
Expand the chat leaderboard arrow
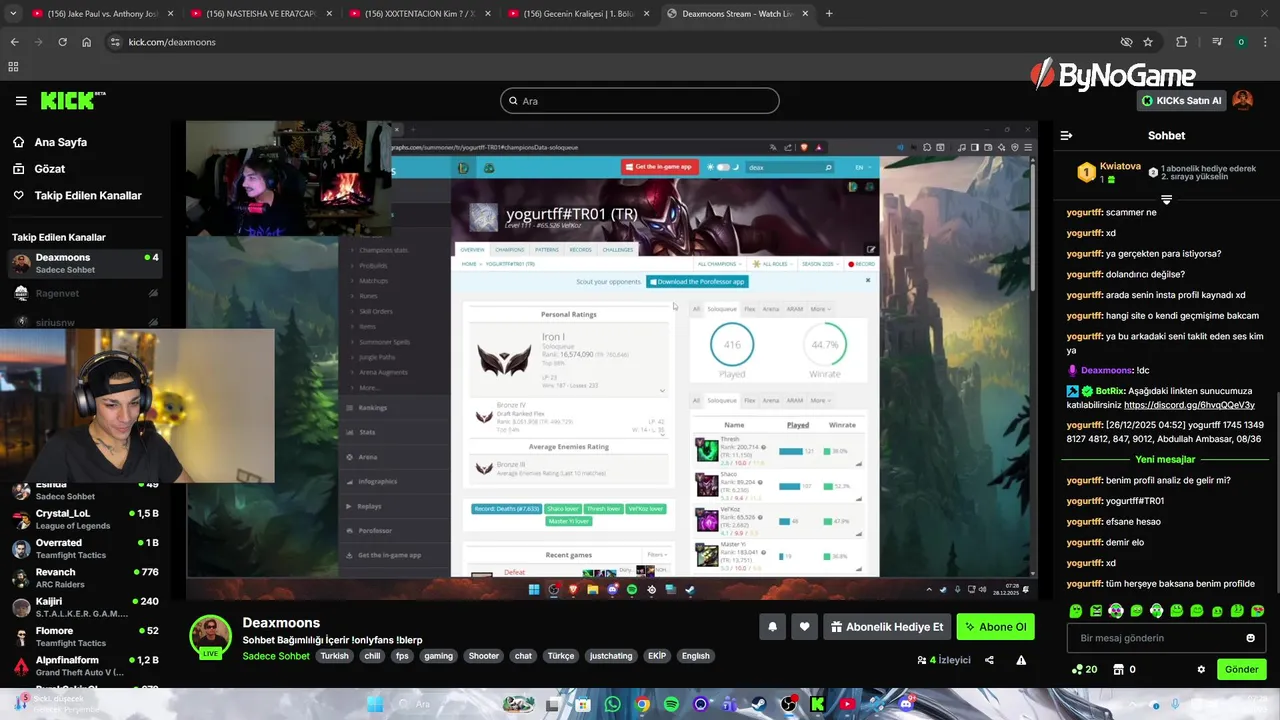[1166, 200]
